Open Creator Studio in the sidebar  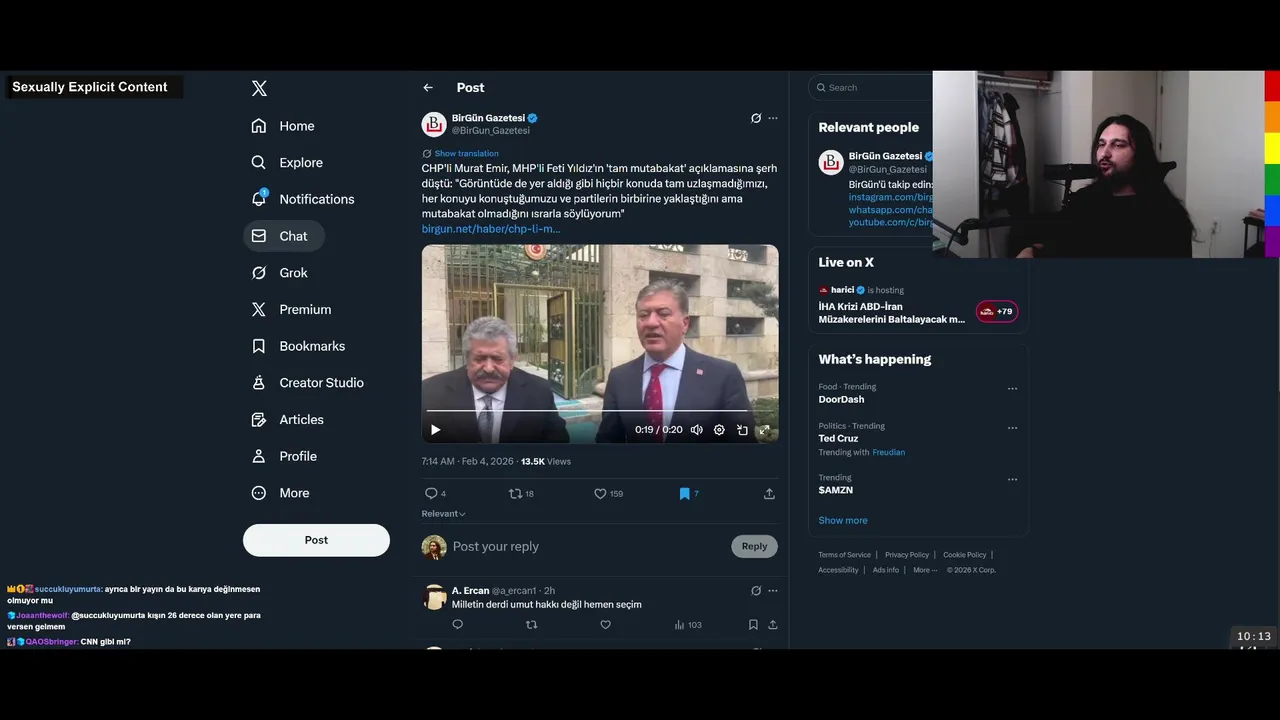coord(307,383)
